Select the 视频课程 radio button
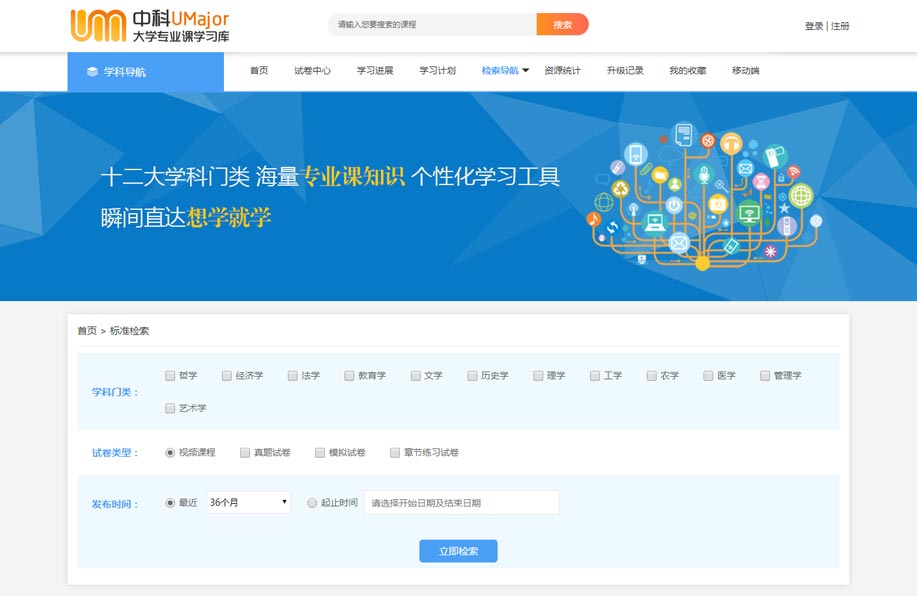The width and height of the screenshot is (917, 597). pyautogui.click(x=170, y=453)
